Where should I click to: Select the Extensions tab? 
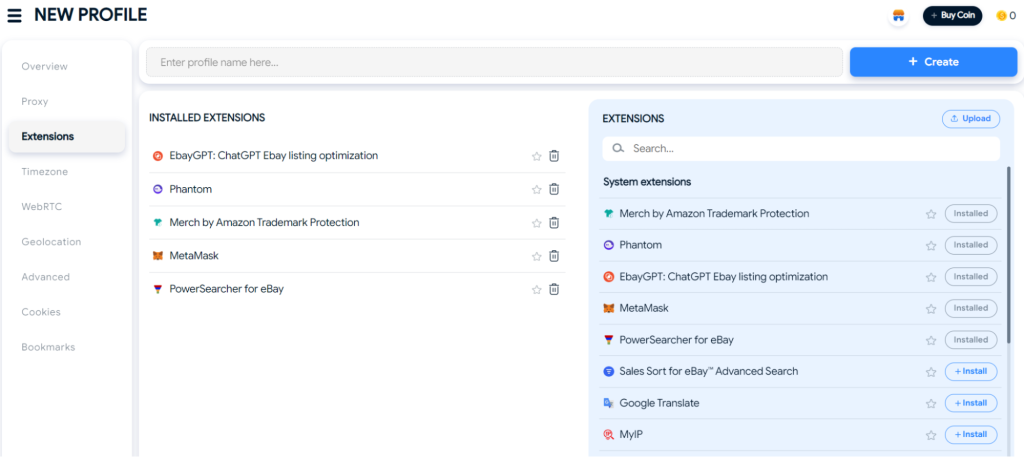(67, 136)
